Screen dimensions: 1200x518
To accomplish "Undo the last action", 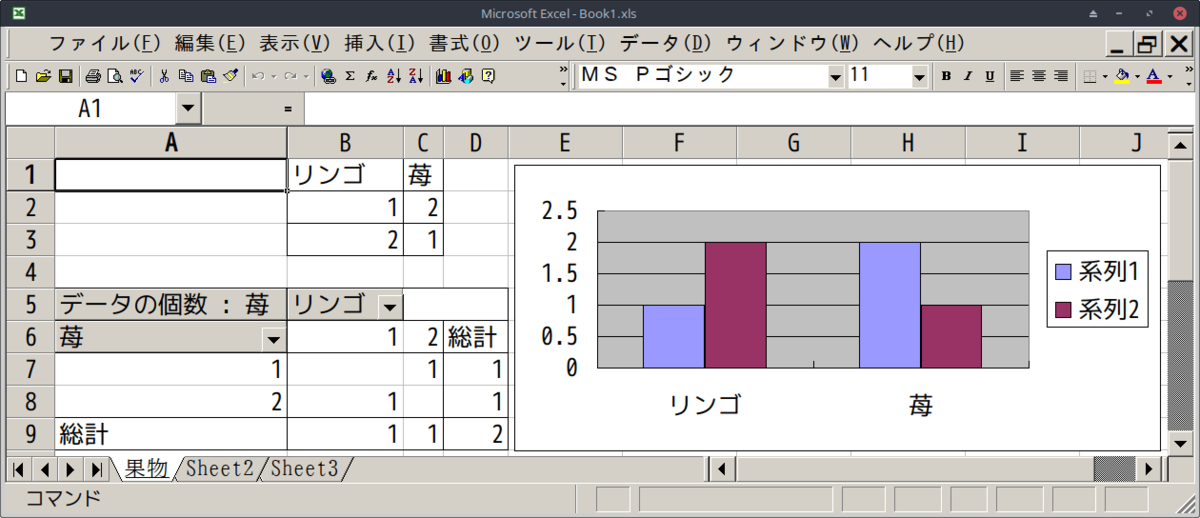I will tap(257, 76).
